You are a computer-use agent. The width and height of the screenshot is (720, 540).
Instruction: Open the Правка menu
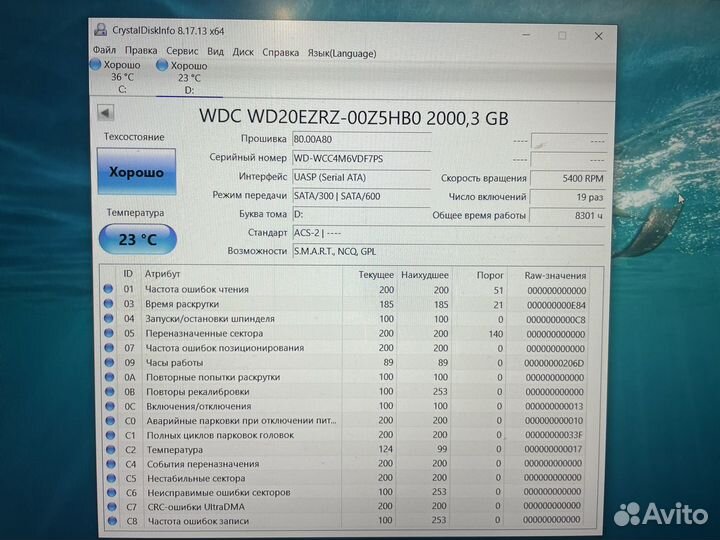141,51
